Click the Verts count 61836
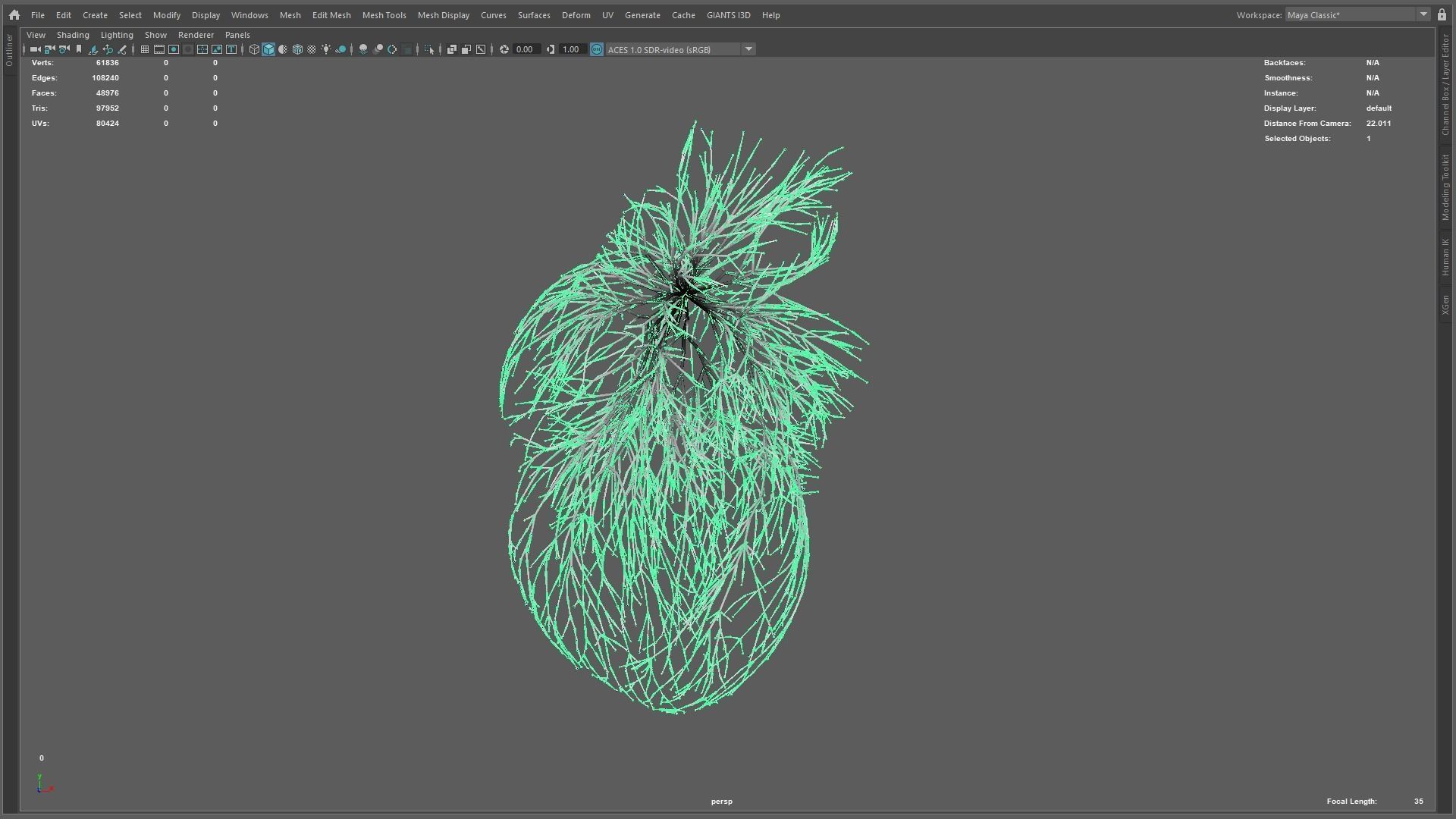 (107, 63)
